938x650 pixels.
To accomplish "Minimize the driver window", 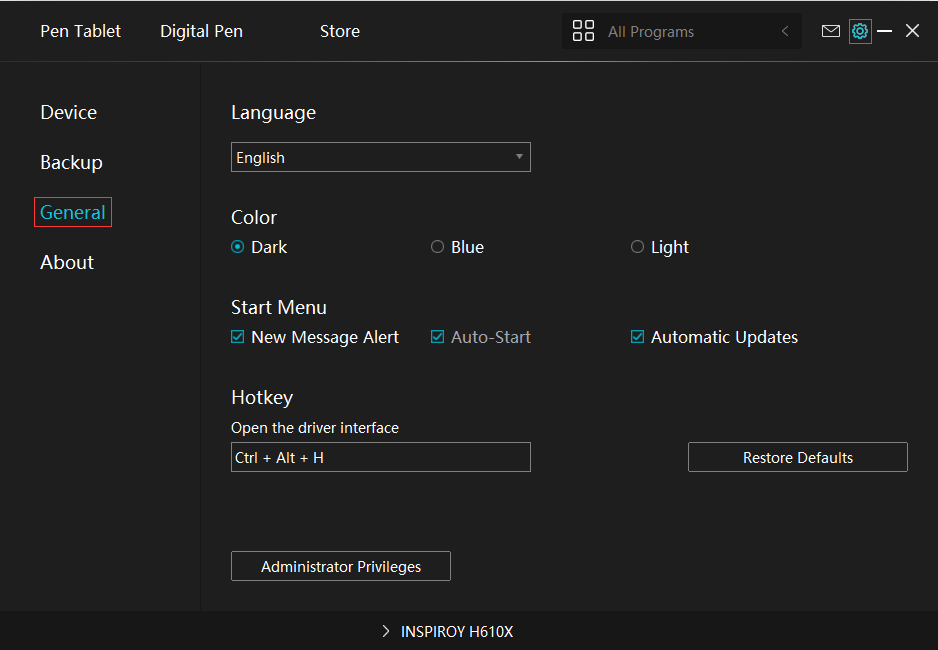I will point(885,31).
